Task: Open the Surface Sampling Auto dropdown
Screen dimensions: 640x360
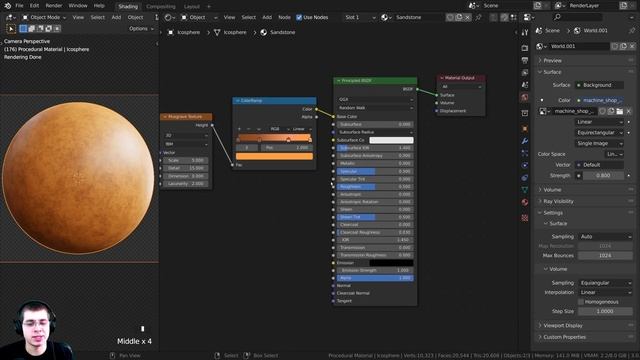Action: click(x=605, y=237)
